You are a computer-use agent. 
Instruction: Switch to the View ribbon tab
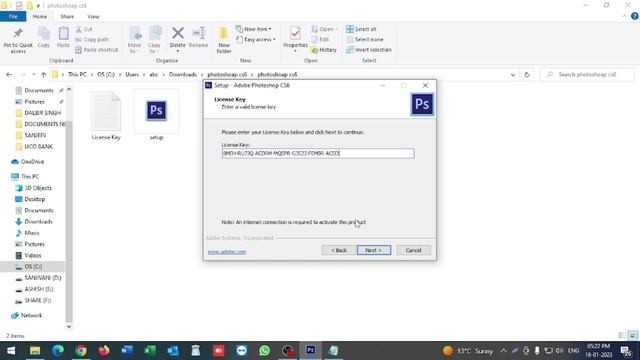click(x=93, y=16)
